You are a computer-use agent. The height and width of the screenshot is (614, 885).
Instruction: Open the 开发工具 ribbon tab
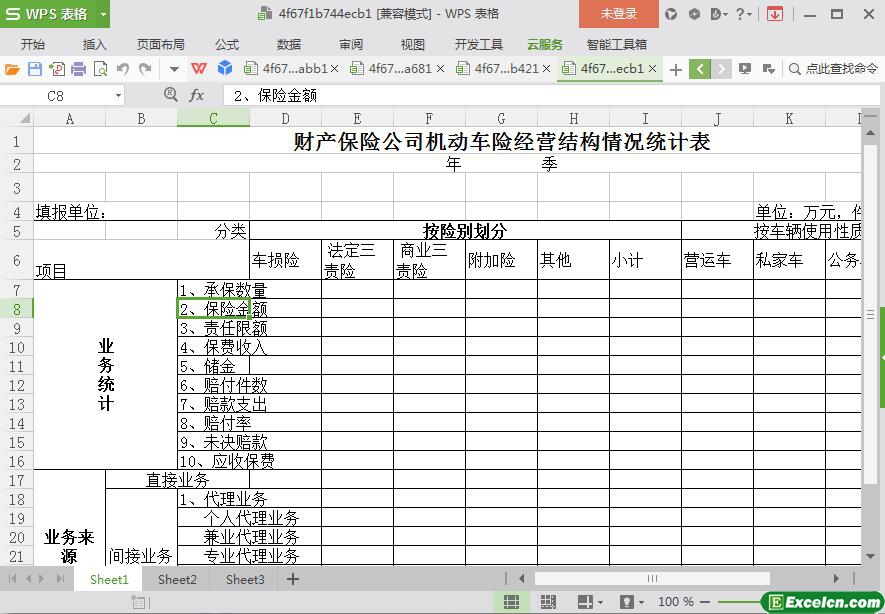click(x=479, y=45)
